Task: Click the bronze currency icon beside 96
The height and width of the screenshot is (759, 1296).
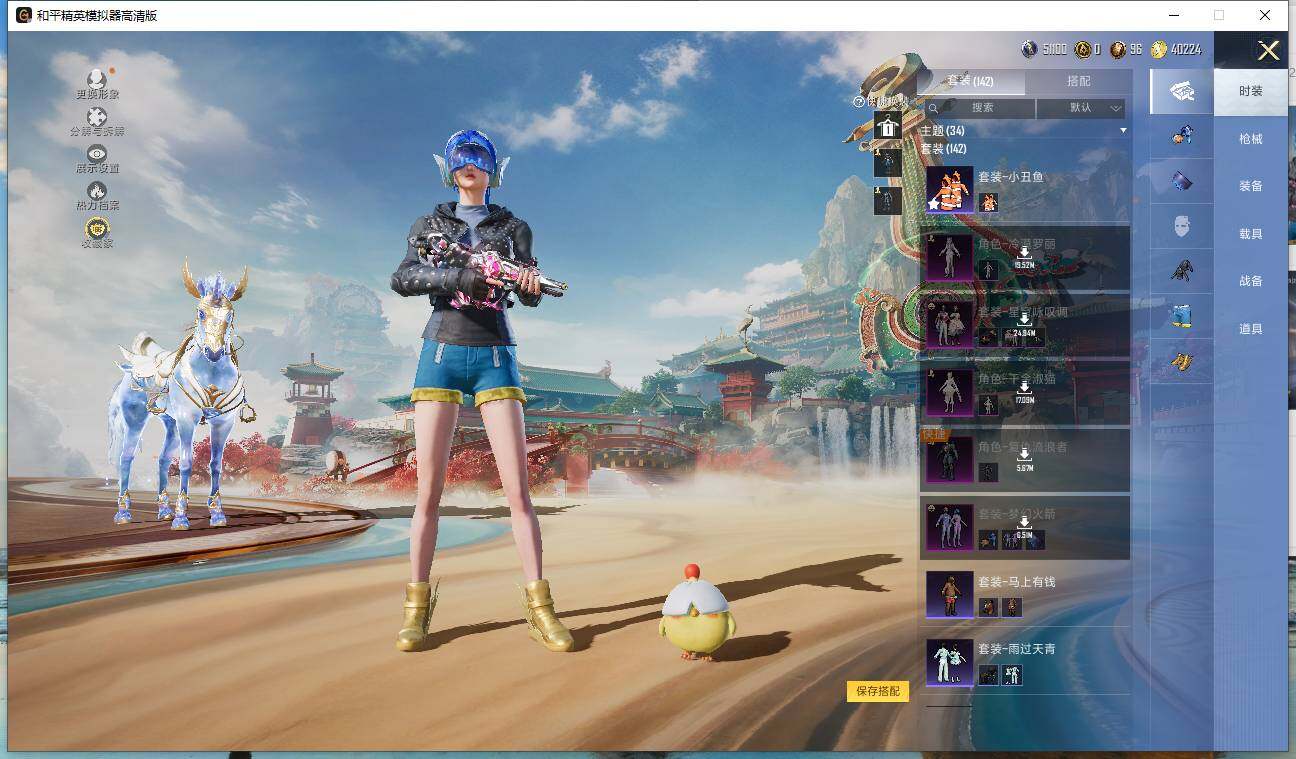Action: point(1117,49)
